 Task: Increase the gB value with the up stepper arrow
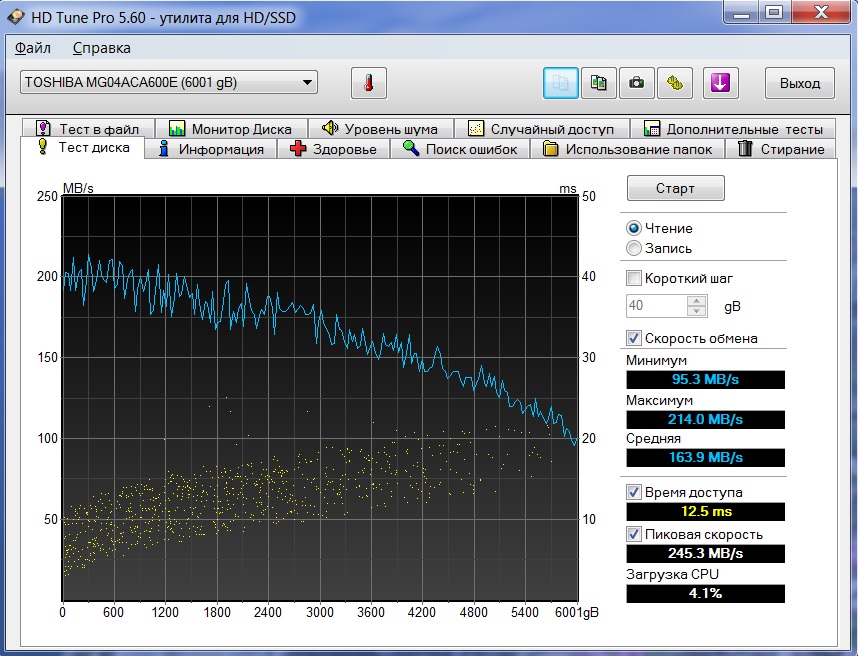click(696, 300)
